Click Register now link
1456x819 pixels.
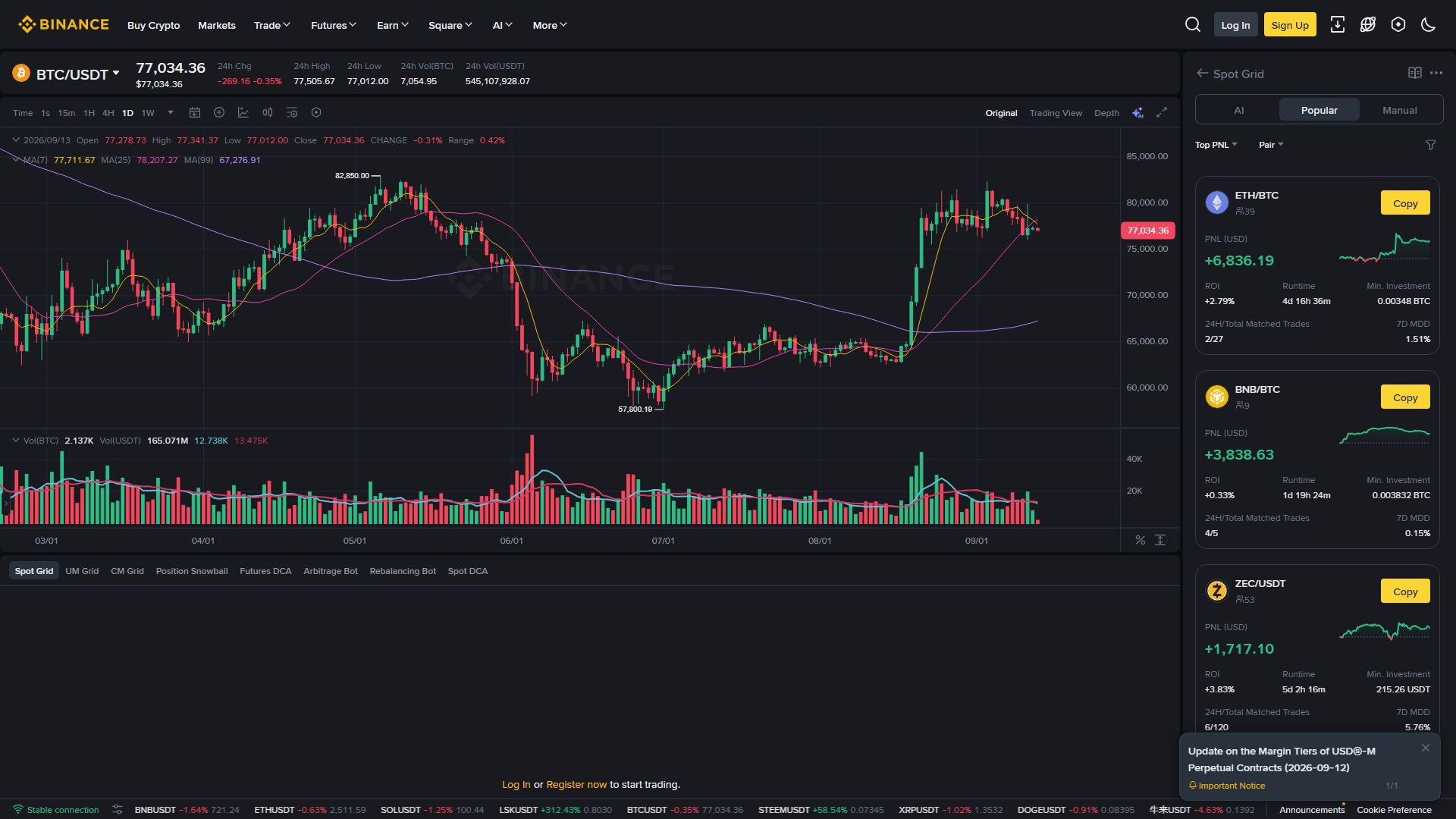(576, 785)
